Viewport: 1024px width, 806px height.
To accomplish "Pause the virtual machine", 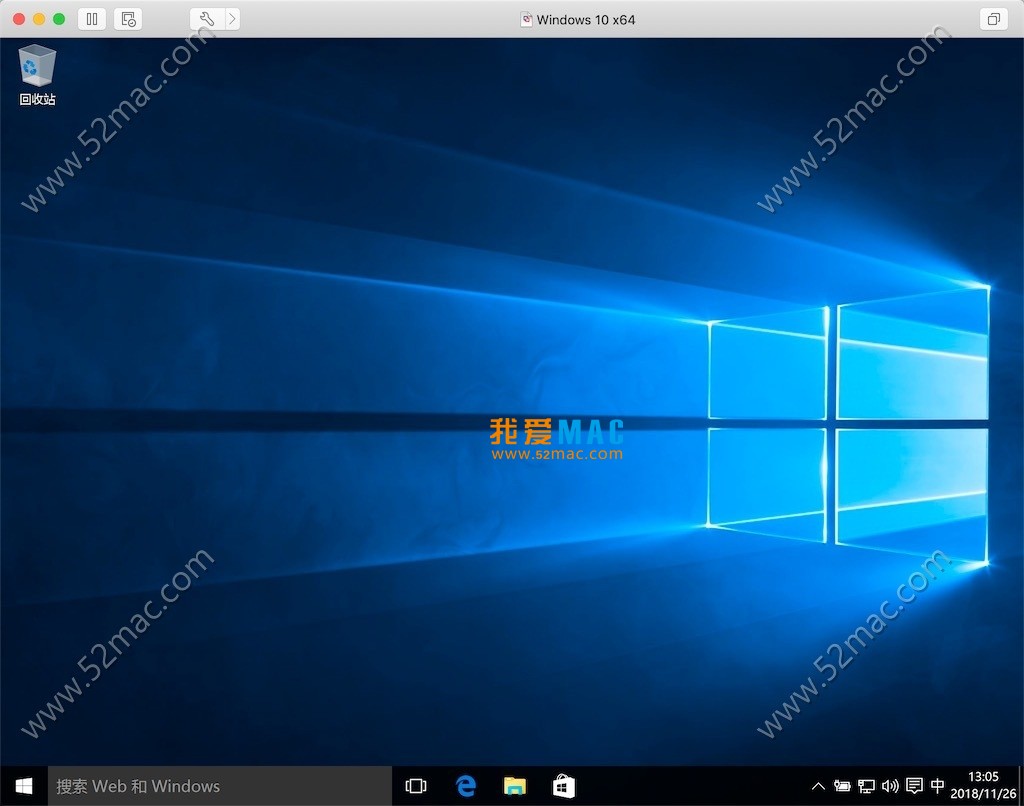I will [x=92, y=19].
